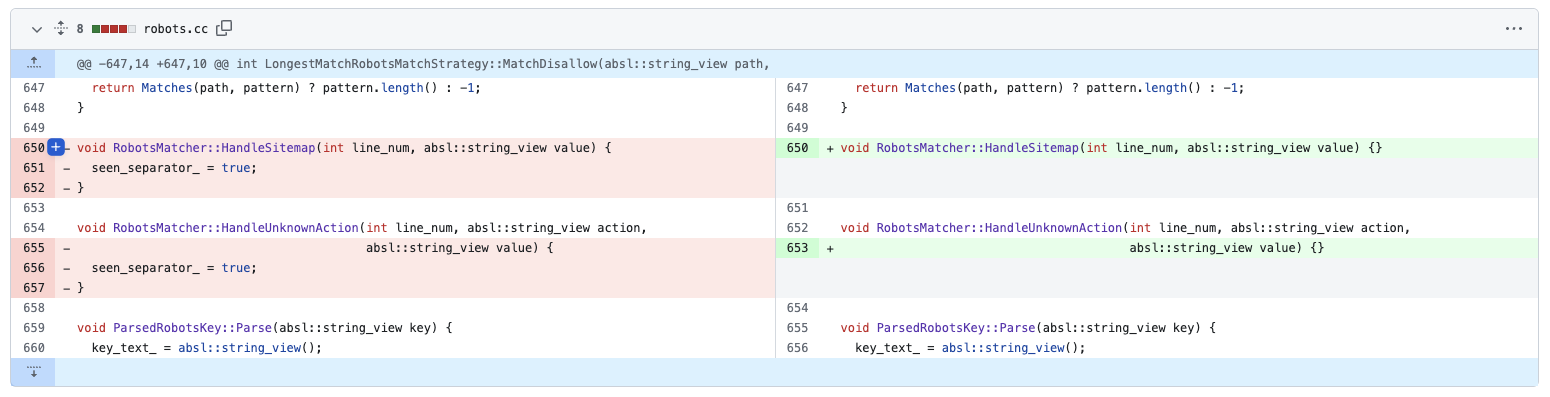Select left line number 656
The height and width of the screenshot is (397, 1550).
click(33, 268)
